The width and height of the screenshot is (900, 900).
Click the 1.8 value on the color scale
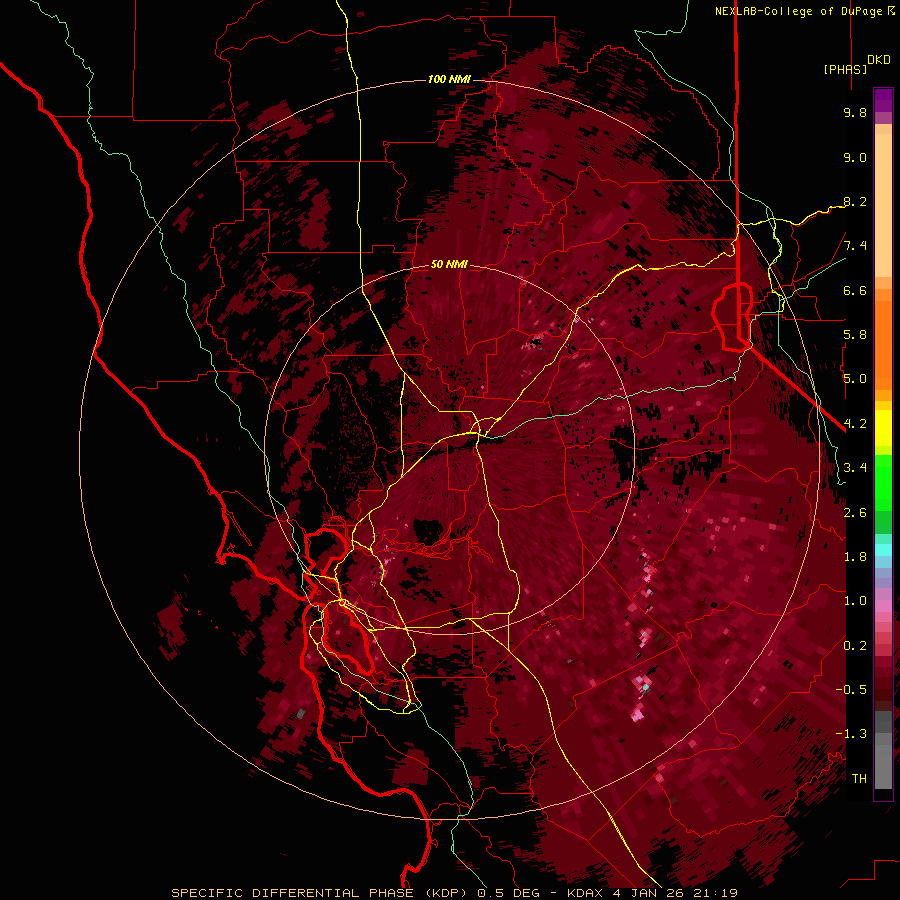pos(855,557)
